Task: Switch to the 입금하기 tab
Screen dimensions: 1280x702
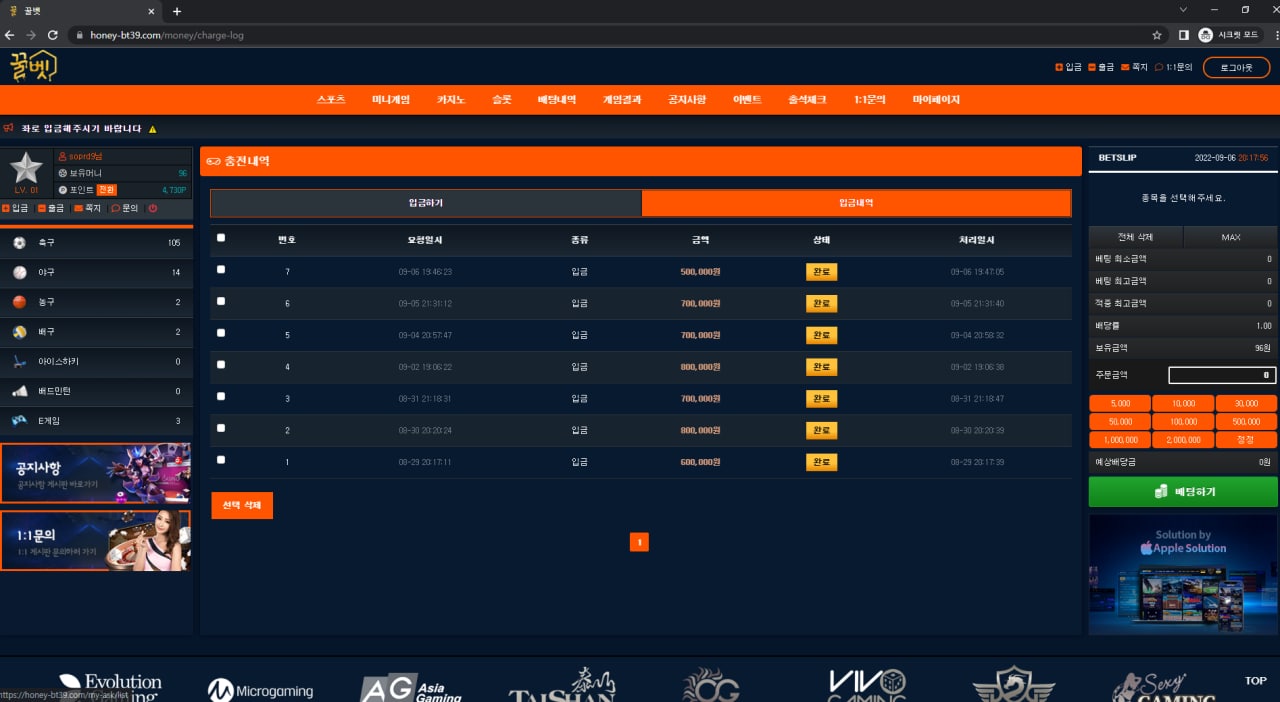Action: (425, 203)
